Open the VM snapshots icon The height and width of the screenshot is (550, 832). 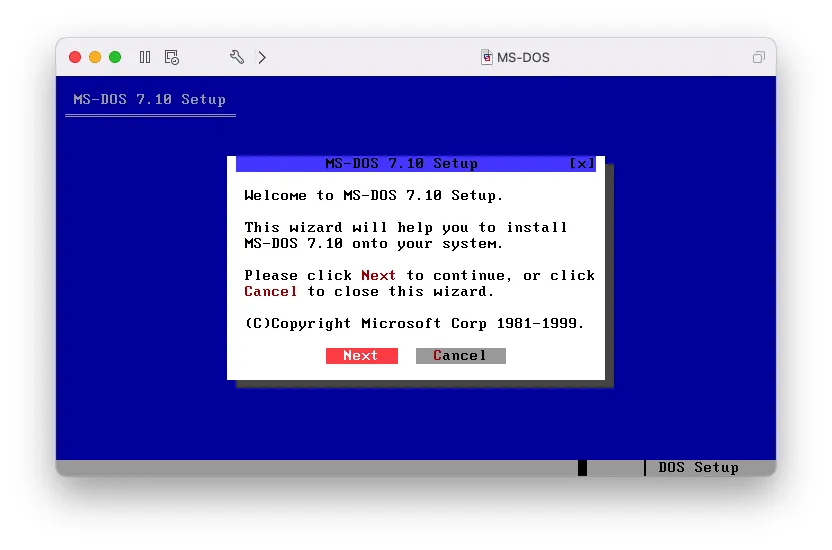[x=171, y=57]
